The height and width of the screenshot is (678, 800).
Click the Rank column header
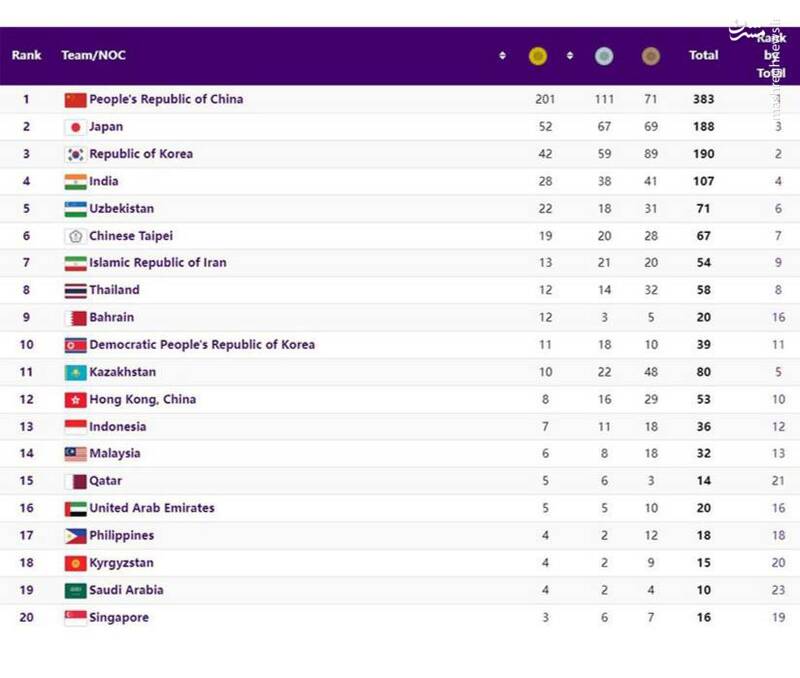(27, 56)
